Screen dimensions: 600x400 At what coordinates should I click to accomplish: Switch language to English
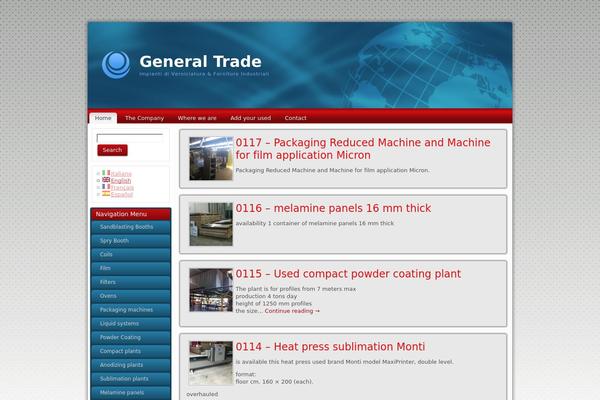coord(121,181)
